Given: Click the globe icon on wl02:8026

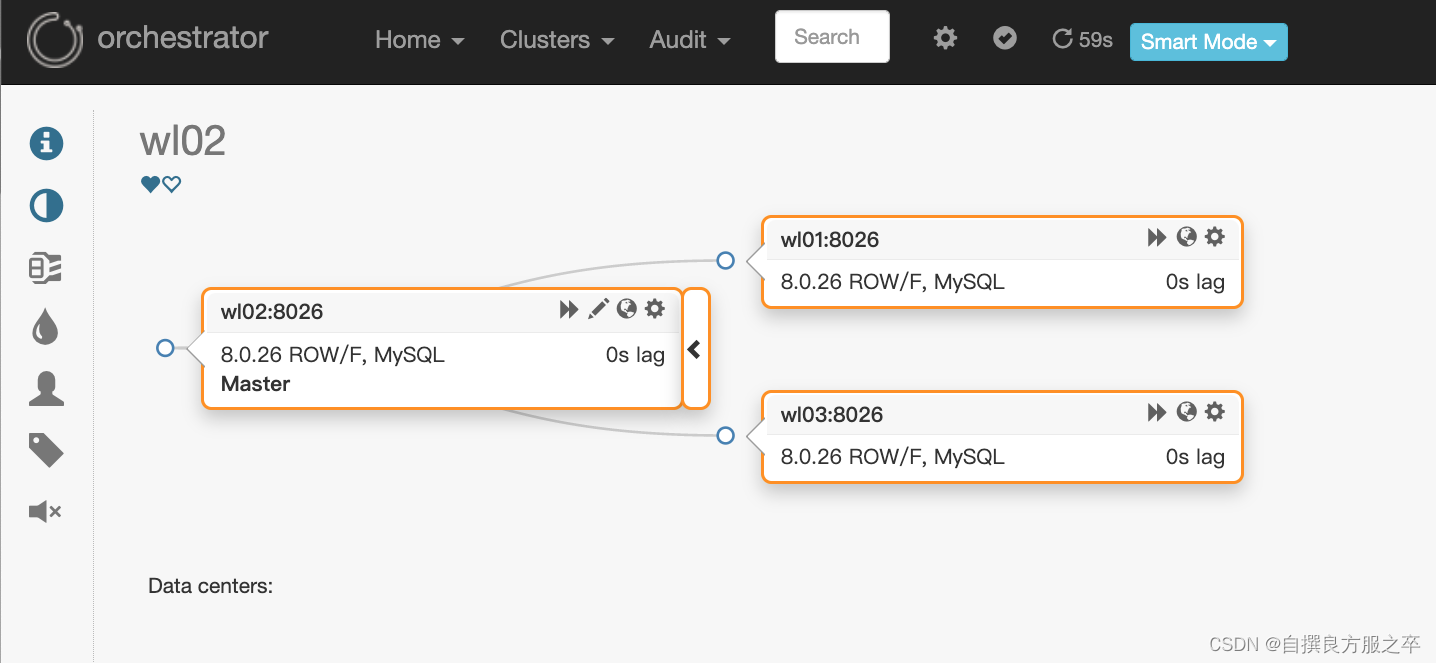Looking at the screenshot, I should pos(627,309).
